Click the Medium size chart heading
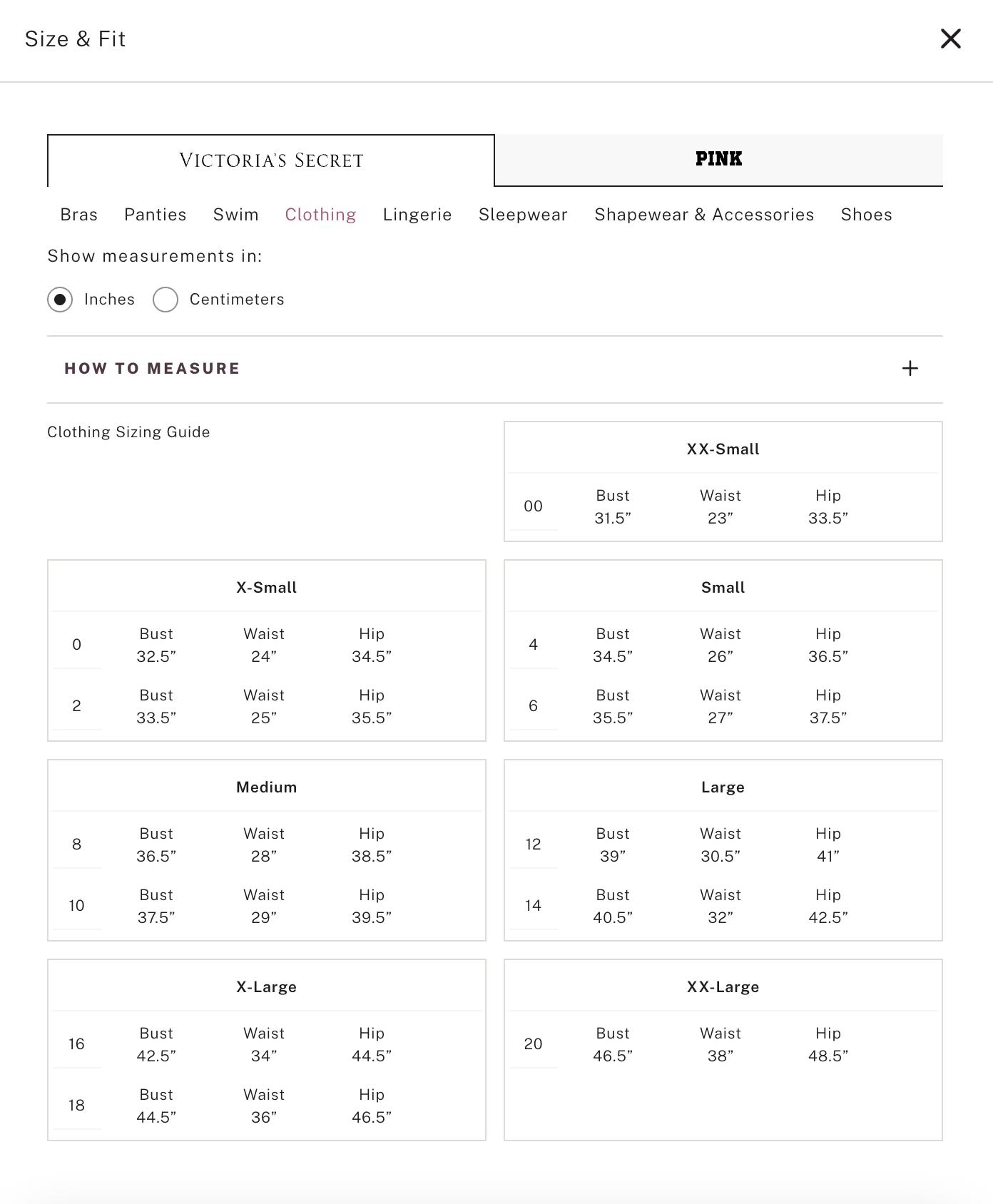 267,787
